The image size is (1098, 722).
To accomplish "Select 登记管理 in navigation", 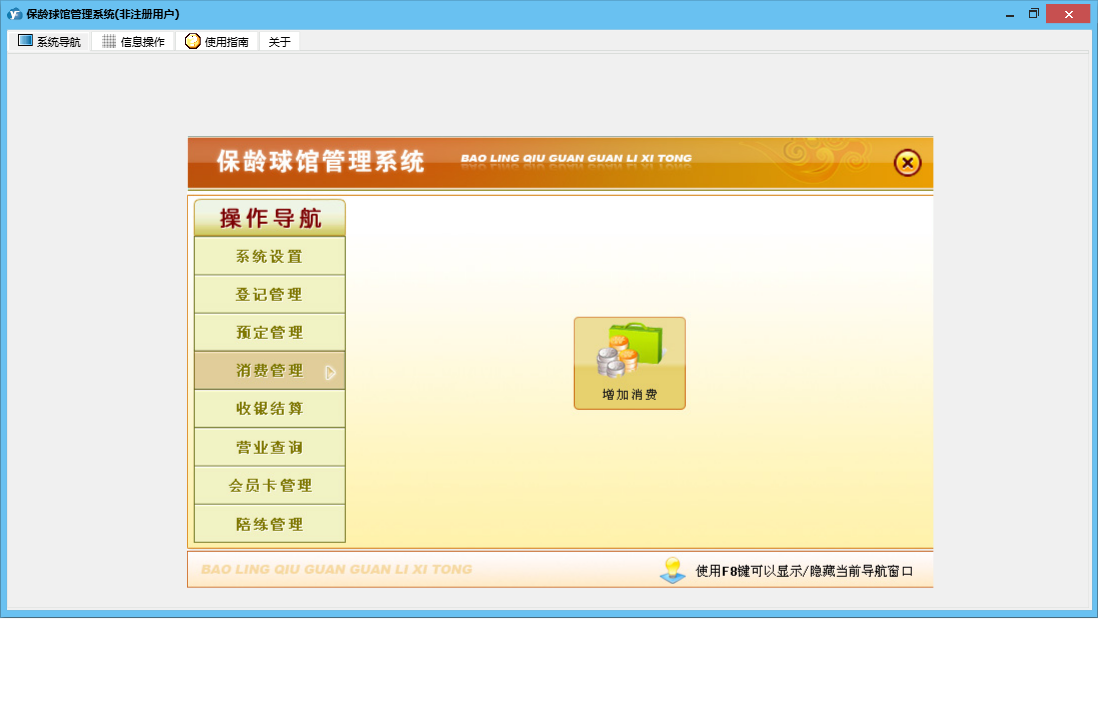I will (x=270, y=294).
